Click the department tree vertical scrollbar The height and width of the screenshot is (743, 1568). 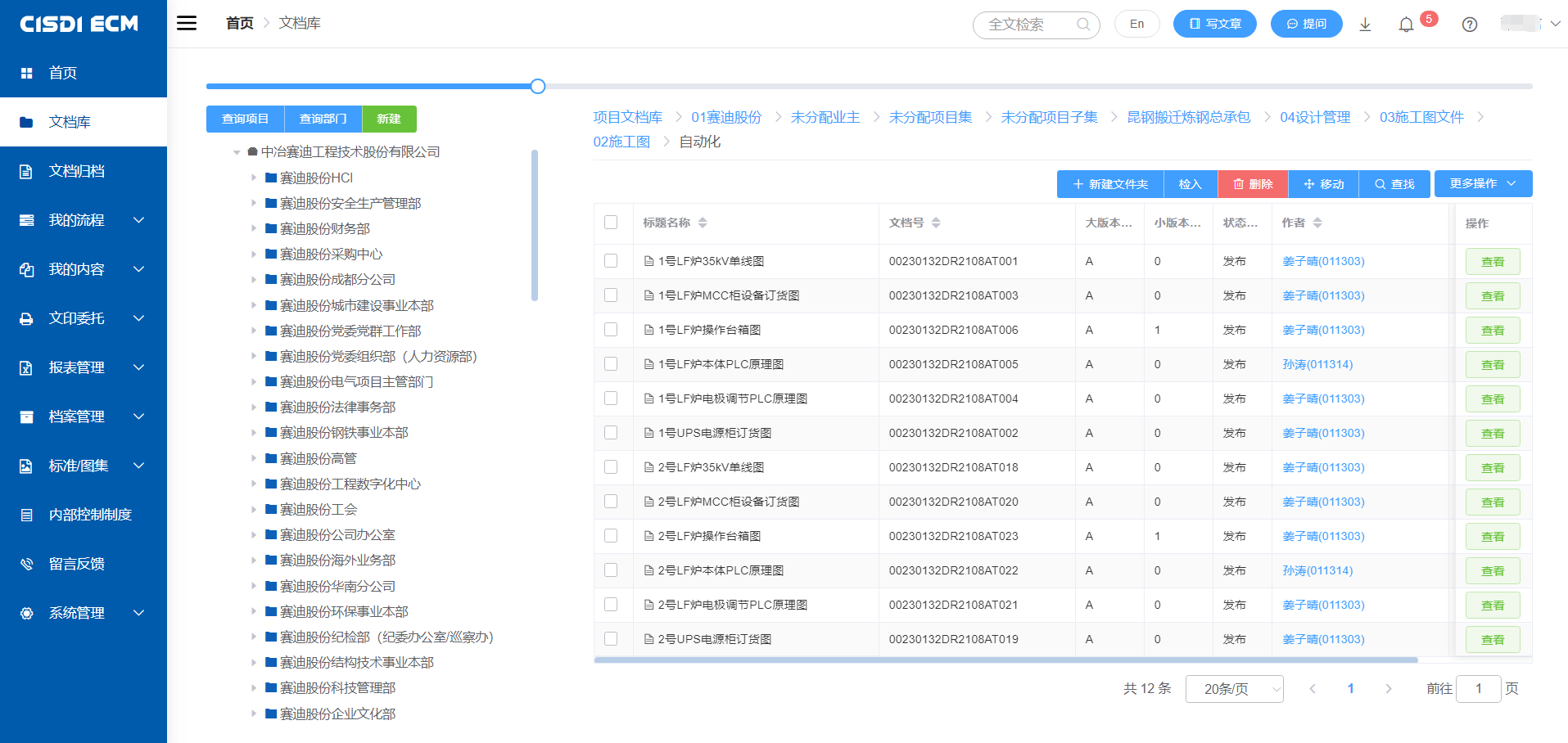[x=535, y=225]
